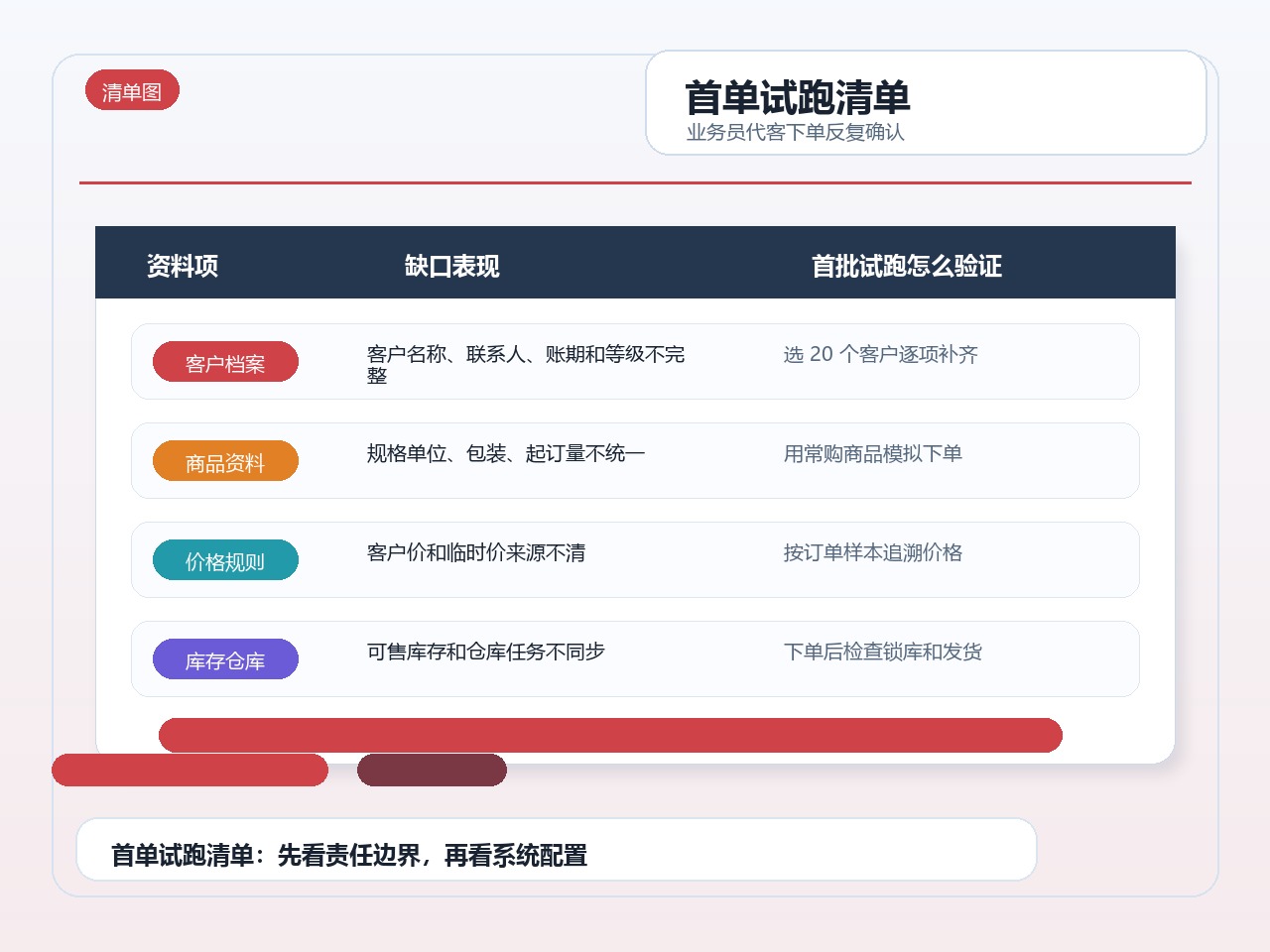
Task: Click the 清单图 red badge
Action: tap(132, 90)
